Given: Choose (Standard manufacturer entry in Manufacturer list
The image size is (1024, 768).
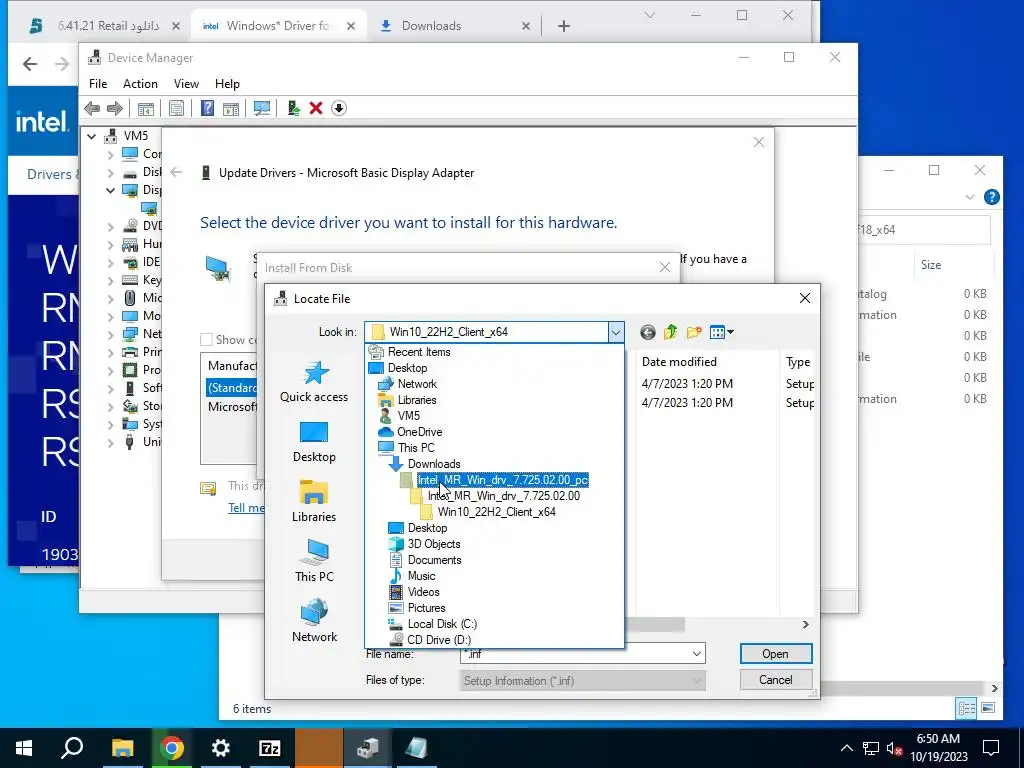Looking at the screenshot, I should click(x=231, y=388).
